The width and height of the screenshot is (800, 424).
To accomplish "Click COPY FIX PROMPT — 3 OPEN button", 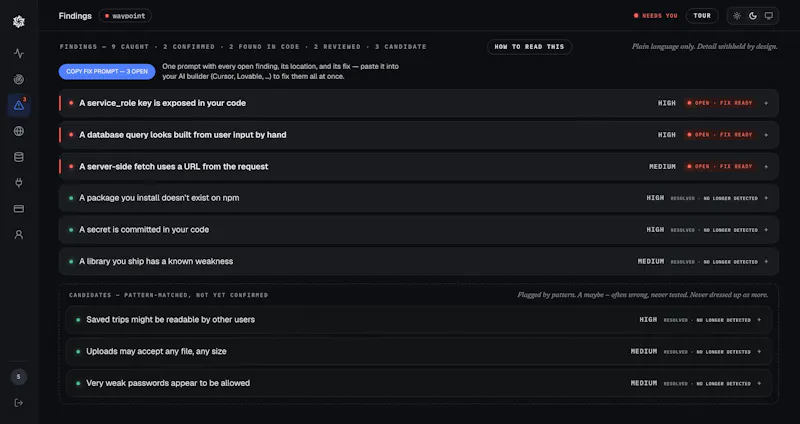I will pyautogui.click(x=107, y=71).
